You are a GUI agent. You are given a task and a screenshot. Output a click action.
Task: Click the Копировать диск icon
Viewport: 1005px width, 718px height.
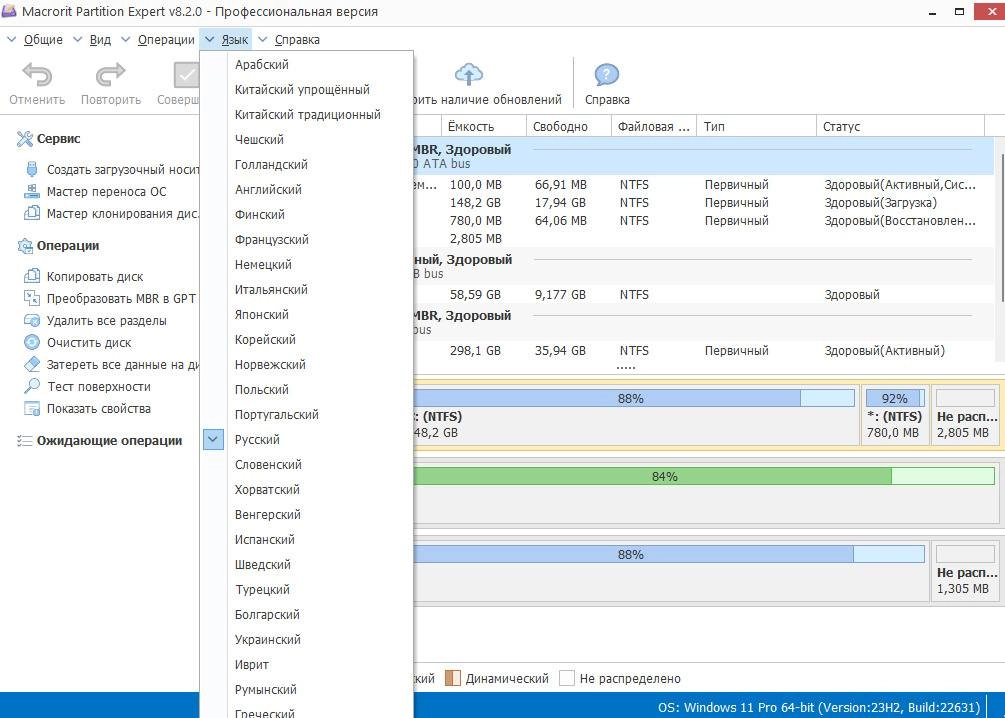pyautogui.click(x=31, y=276)
